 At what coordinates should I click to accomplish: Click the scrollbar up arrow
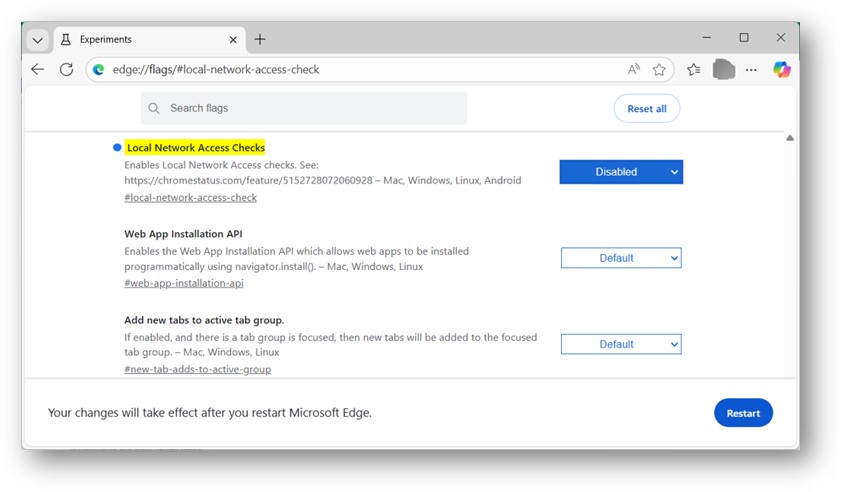(x=790, y=138)
